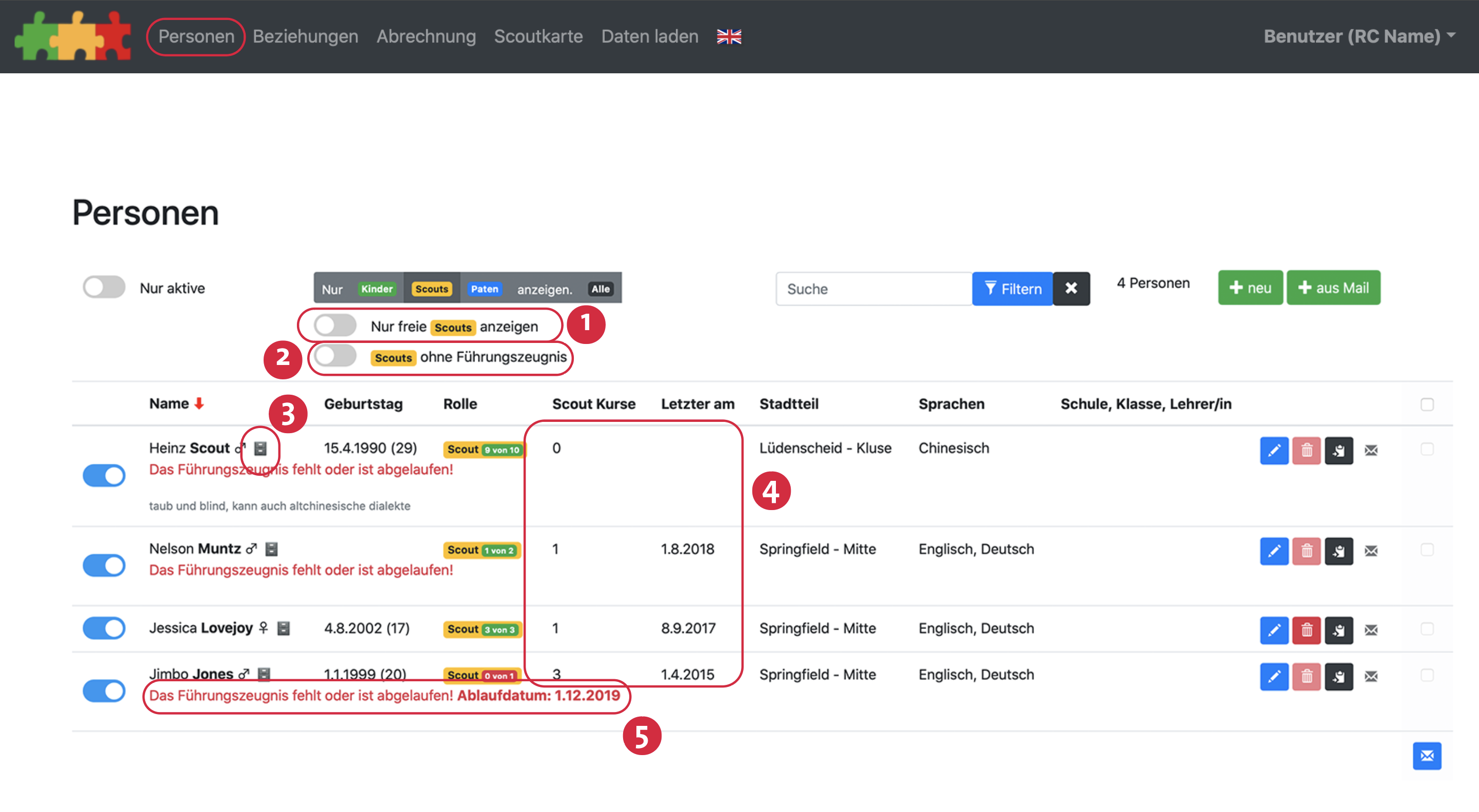This screenshot has width=1479, height=812.
Task: Click the edit pencil for Heinz Scout
Action: pyautogui.click(x=1273, y=451)
